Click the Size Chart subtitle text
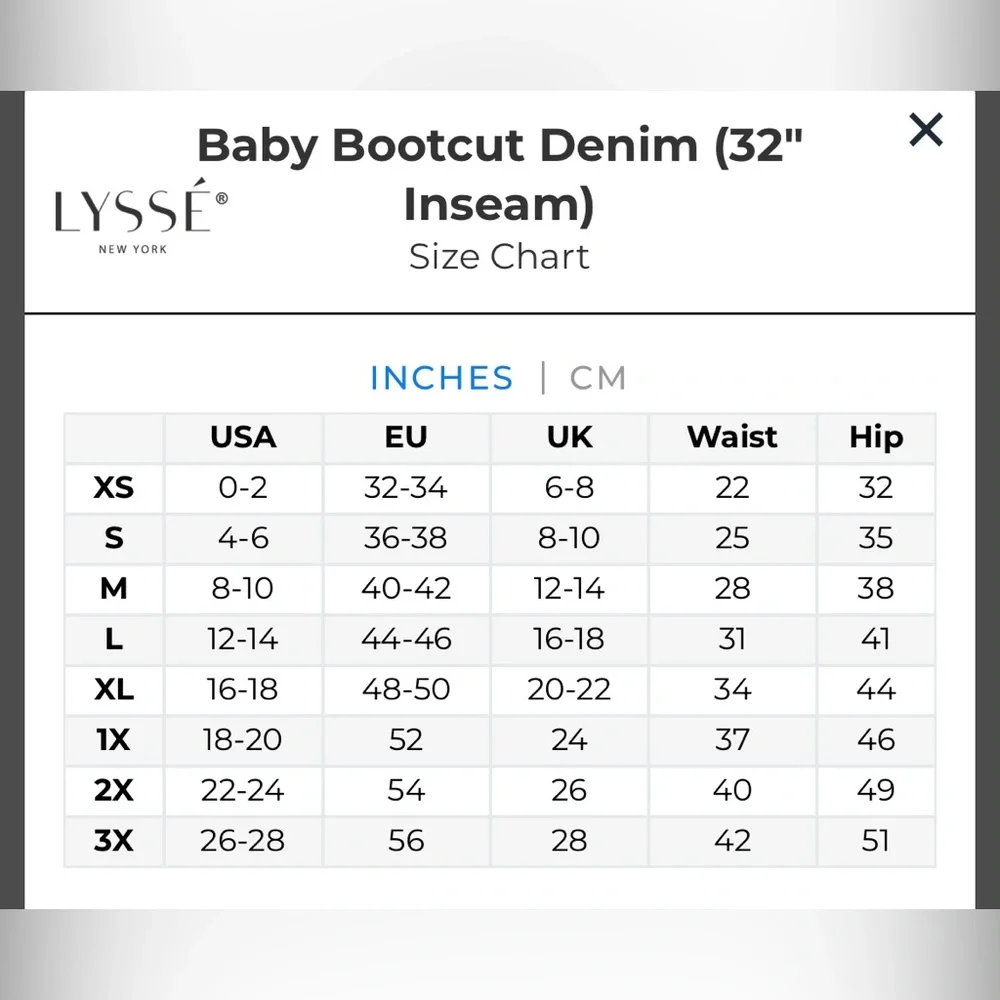Screen dimensions: 1000x1000 (x=499, y=257)
